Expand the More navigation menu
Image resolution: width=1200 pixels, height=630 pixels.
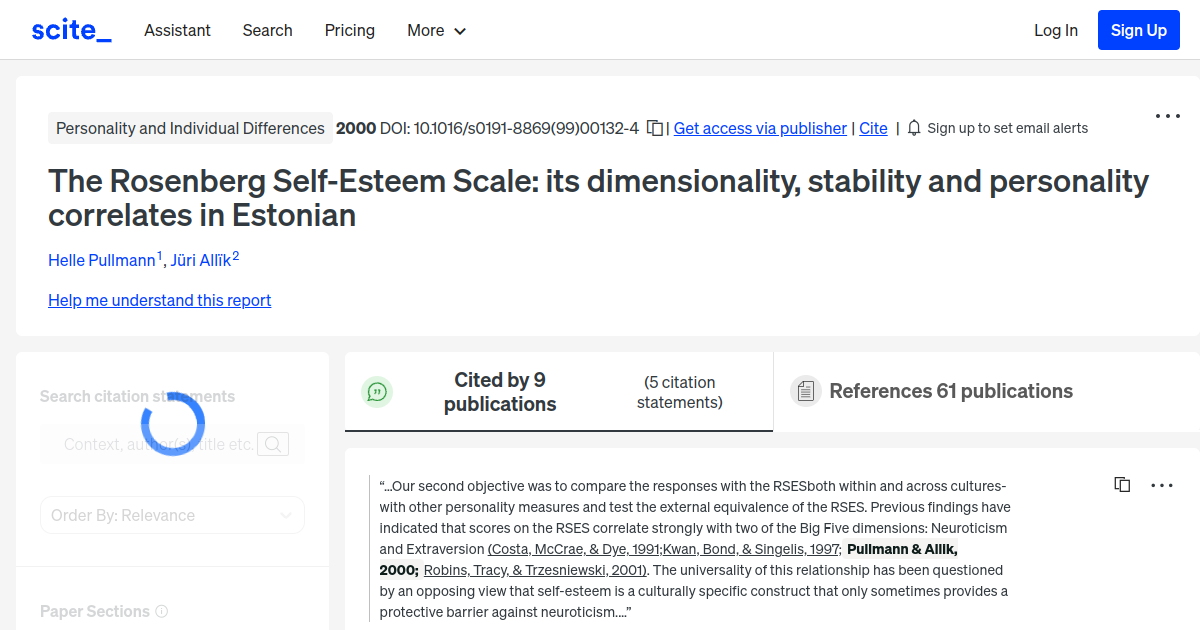(436, 30)
